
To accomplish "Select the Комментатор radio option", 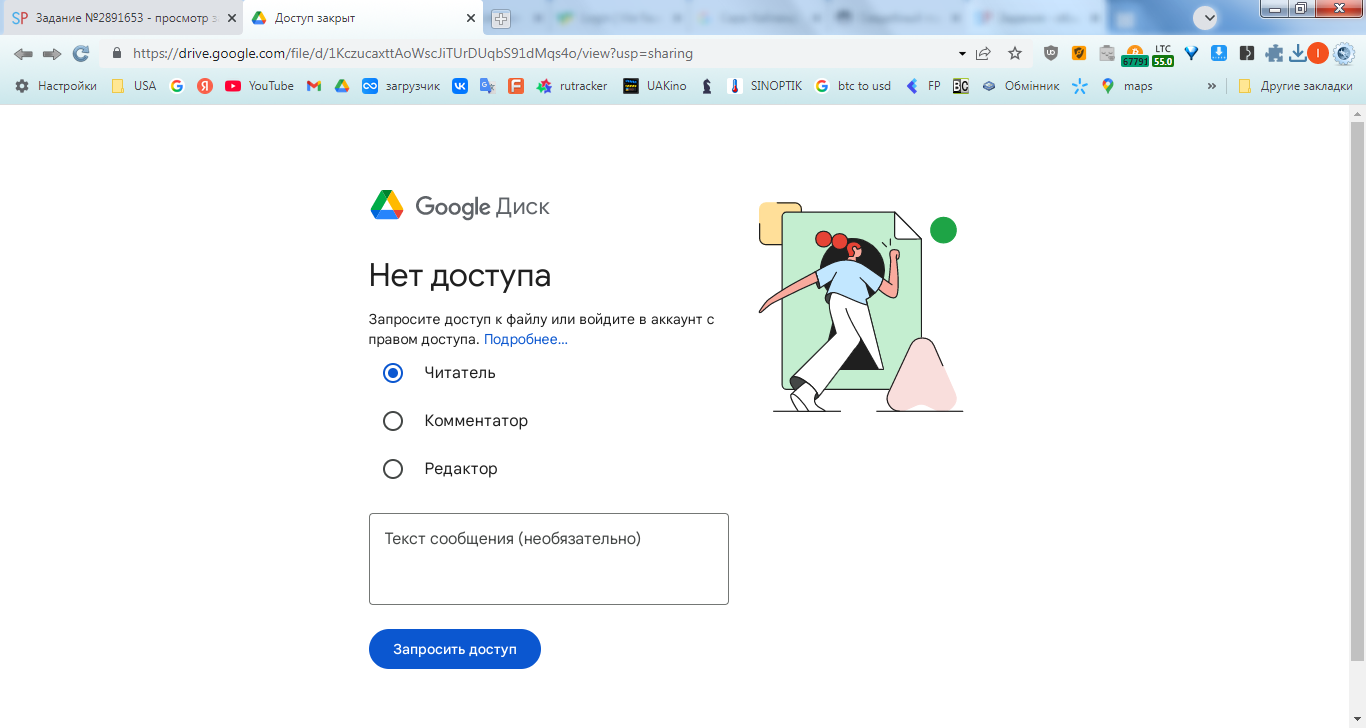I will click(393, 421).
